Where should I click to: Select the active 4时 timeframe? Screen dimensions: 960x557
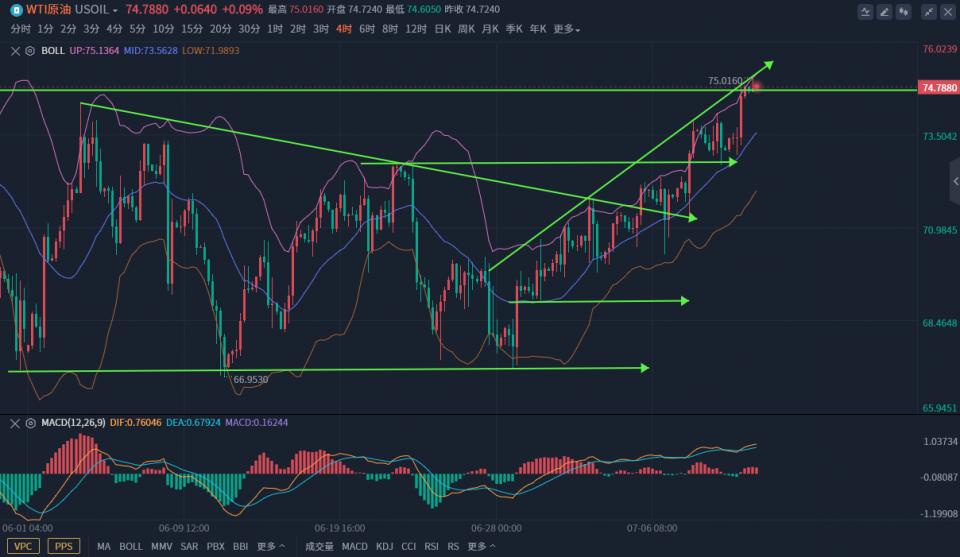[x=343, y=29]
